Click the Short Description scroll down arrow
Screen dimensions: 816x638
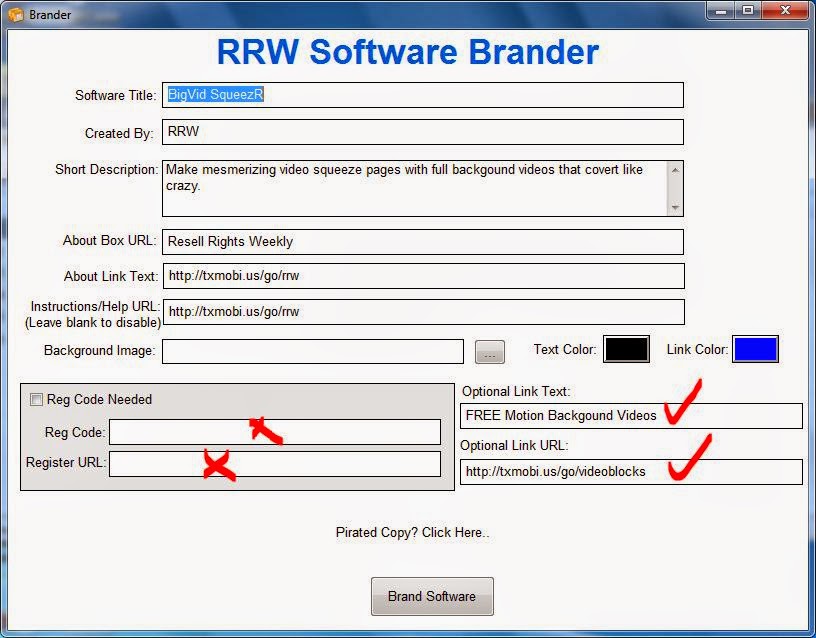675,207
